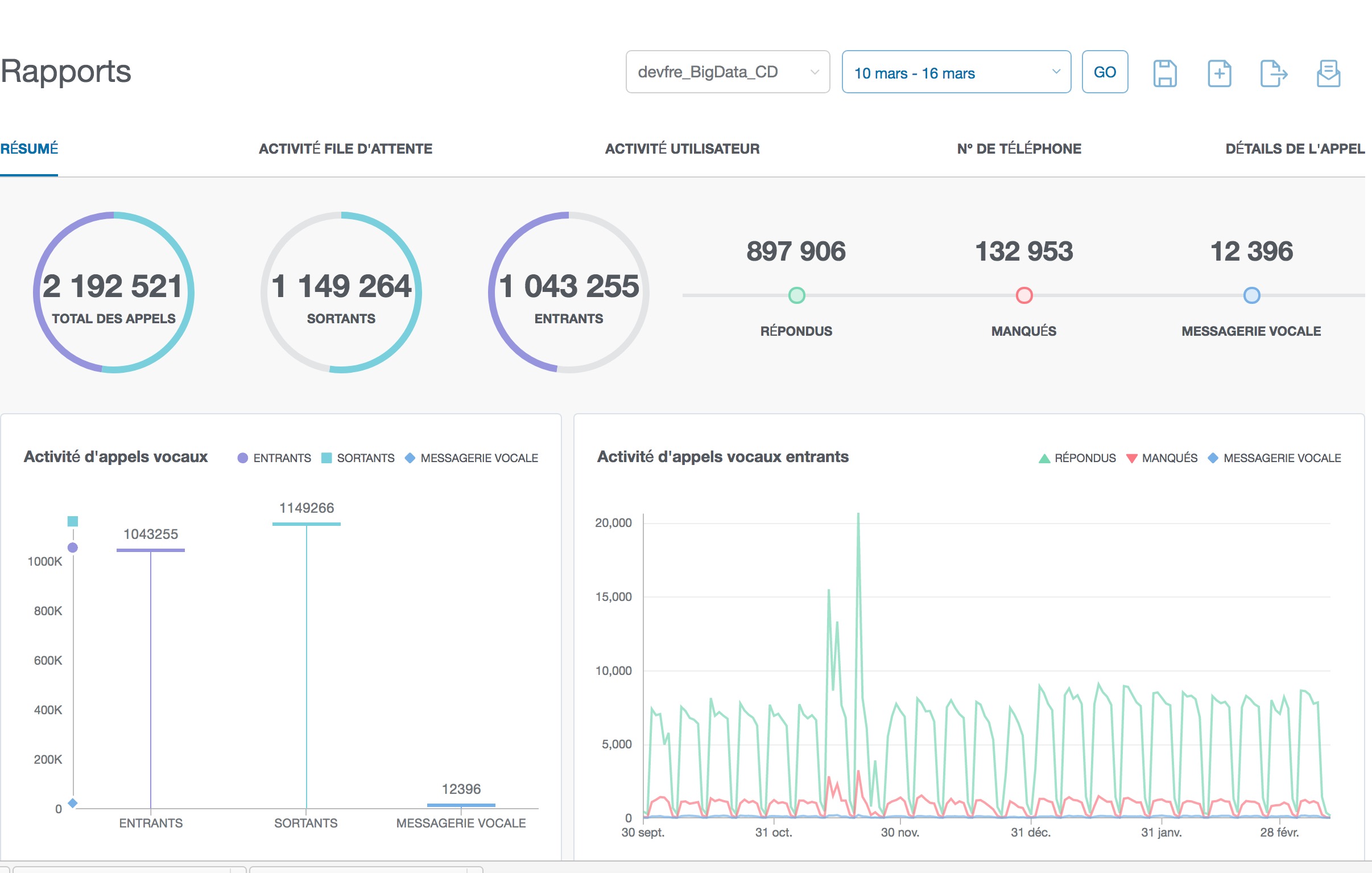The height and width of the screenshot is (873, 1372).
Task: Open the 10 mars - 16 mars date dropdown
Action: (x=956, y=72)
